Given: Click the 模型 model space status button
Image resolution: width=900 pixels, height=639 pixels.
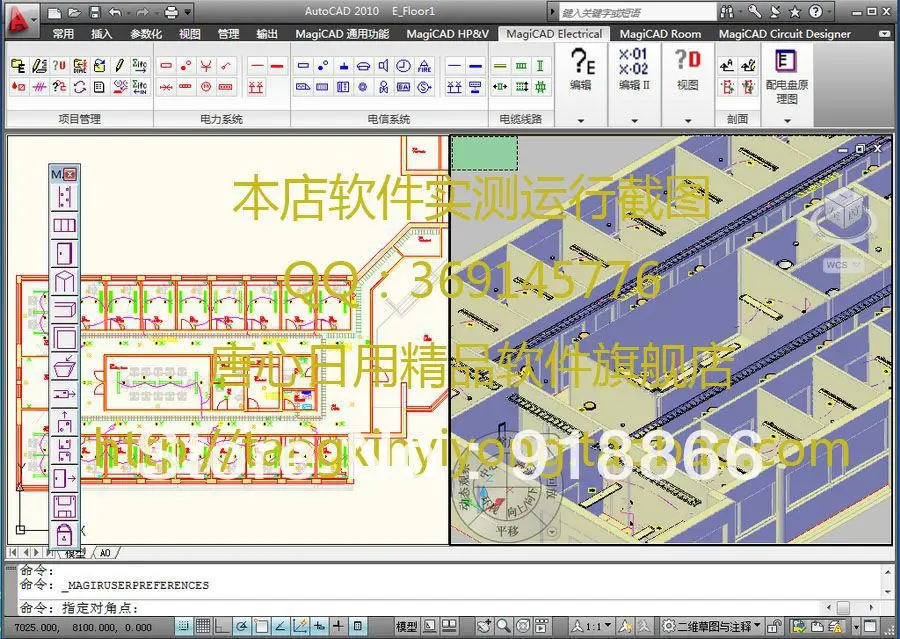Looking at the screenshot, I should 406,626.
